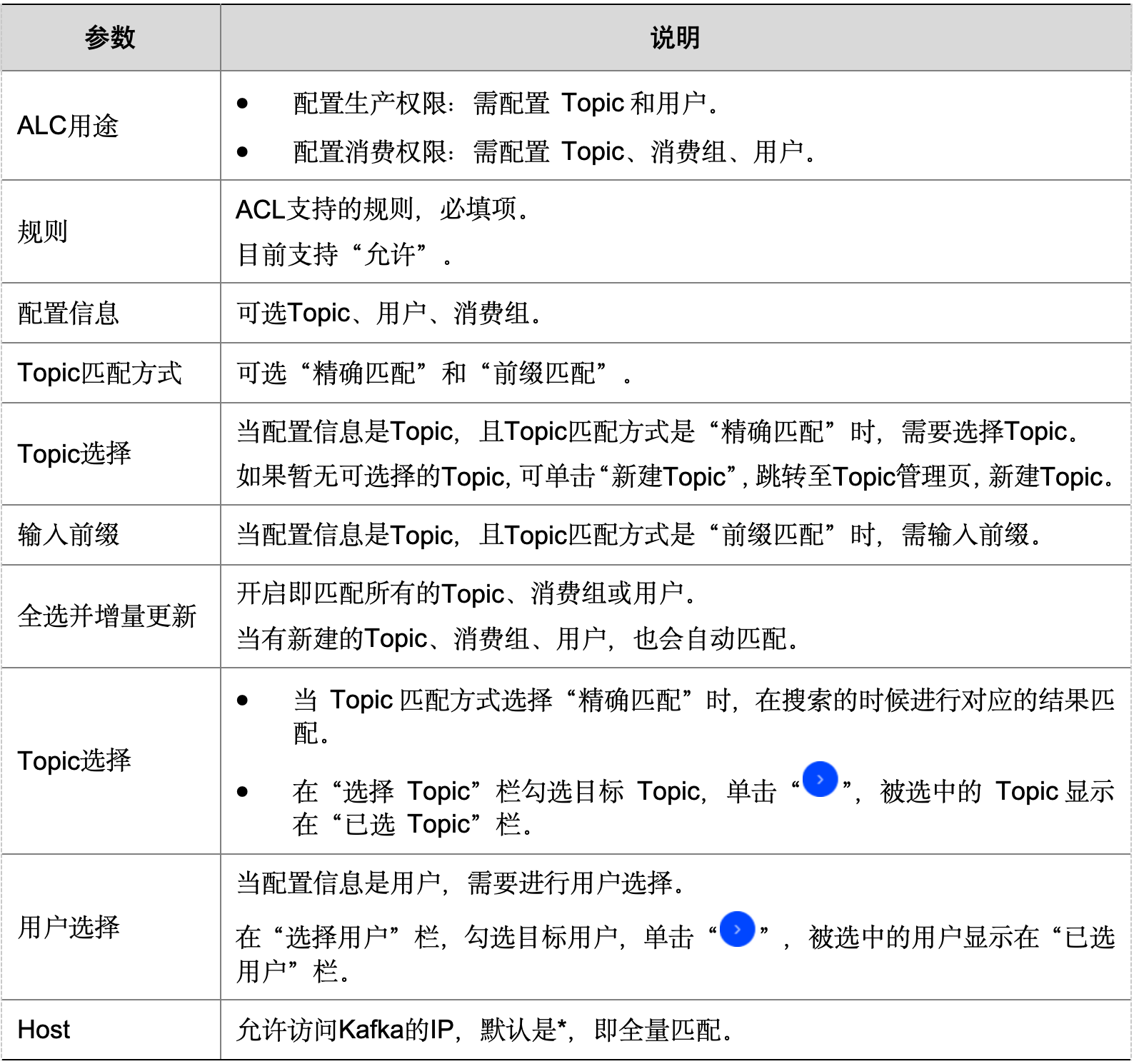The width and height of the screenshot is (1134, 1064).
Task: Click the 配置信息 parameter cell
Action: (111, 313)
